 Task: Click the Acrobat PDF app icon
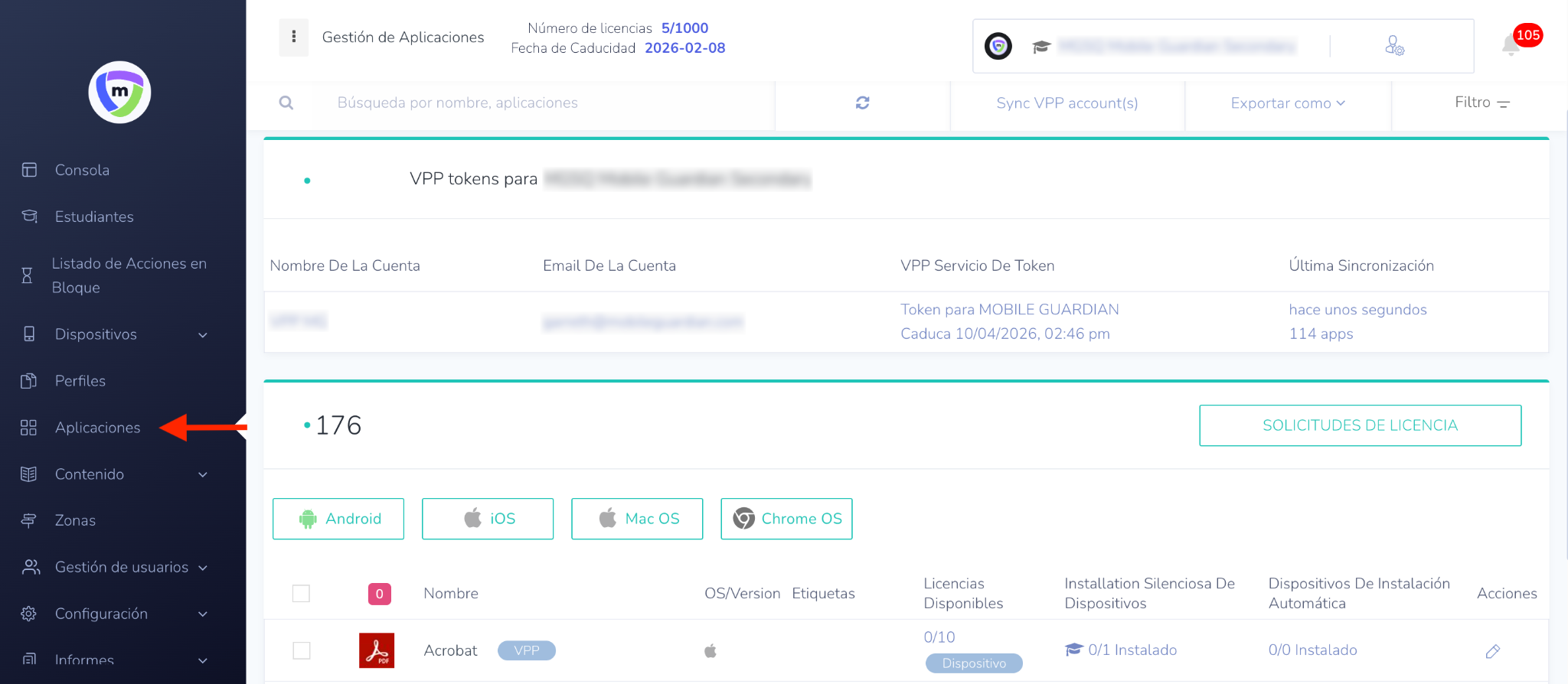click(x=377, y=650)
